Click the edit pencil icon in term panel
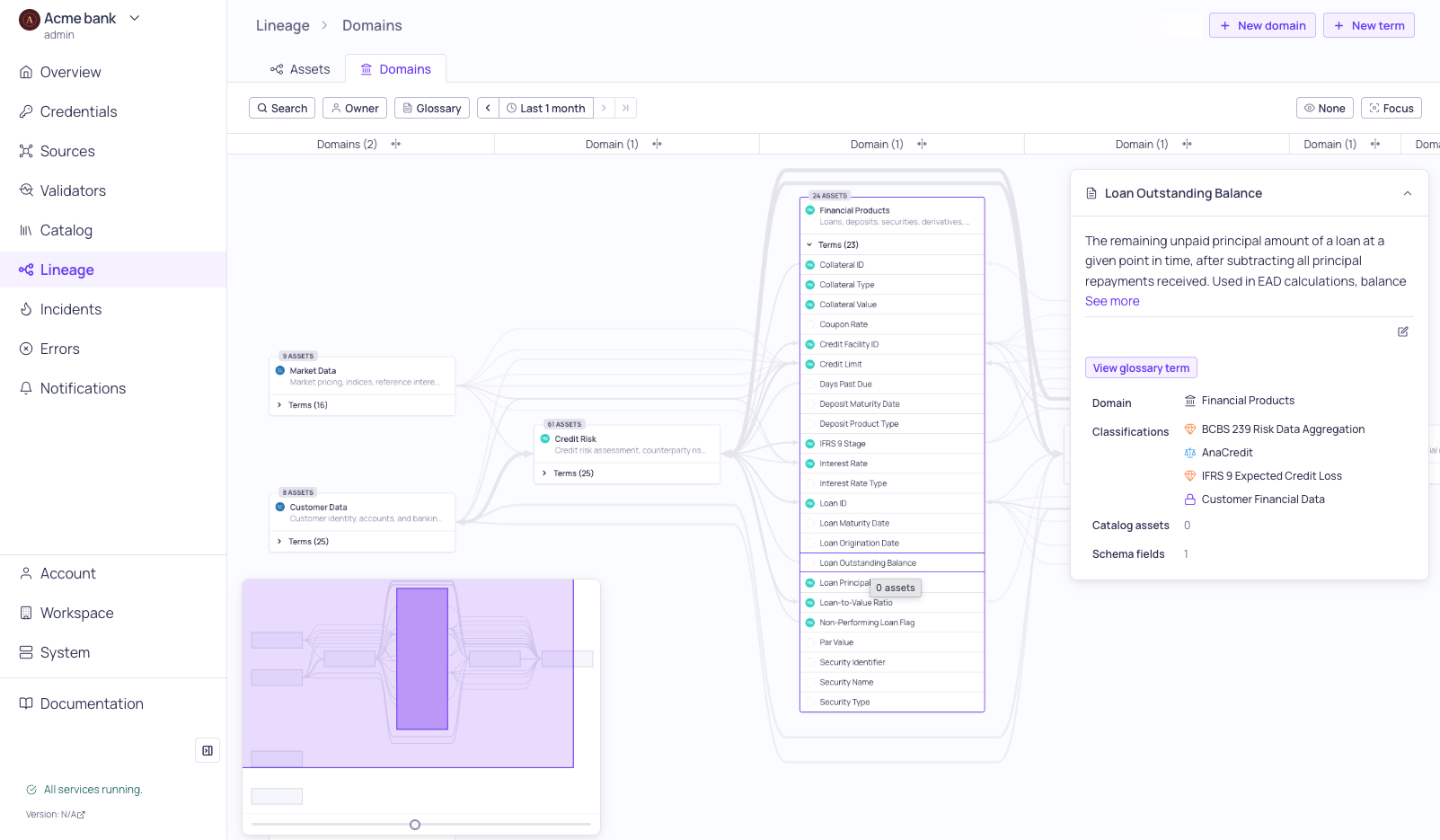This screenshot has height=840, width=1440. point(1402,332)
